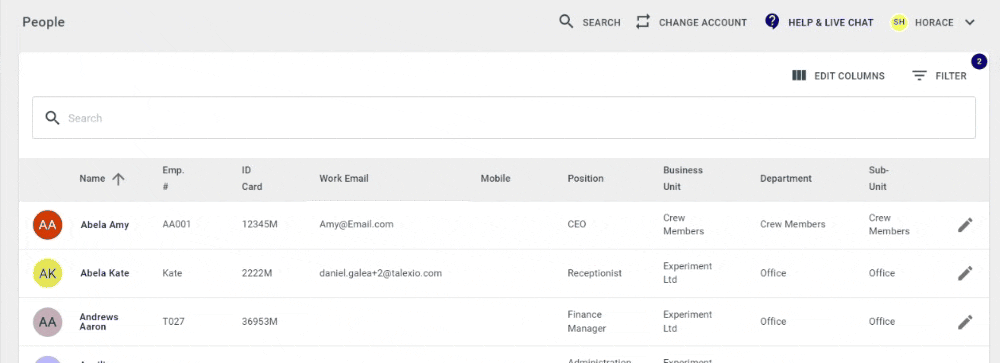The height and width of the screenshot is (363, 1000).
Task: Click employee number AA001
Action: 177,225
